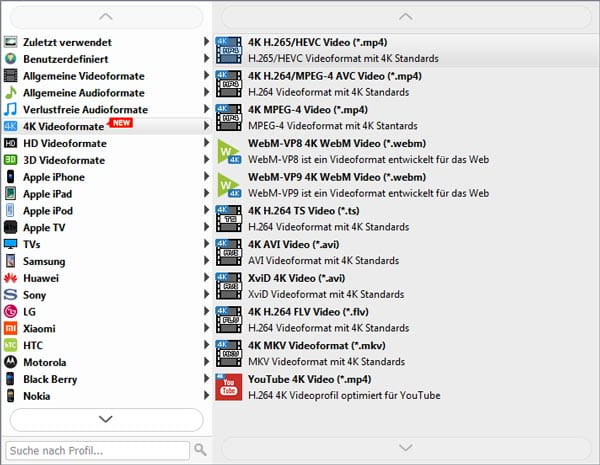Click the Verlustfreie Audioformate music note icon
Viewport: 600px width, 465px height.
[x=11, y=109]
